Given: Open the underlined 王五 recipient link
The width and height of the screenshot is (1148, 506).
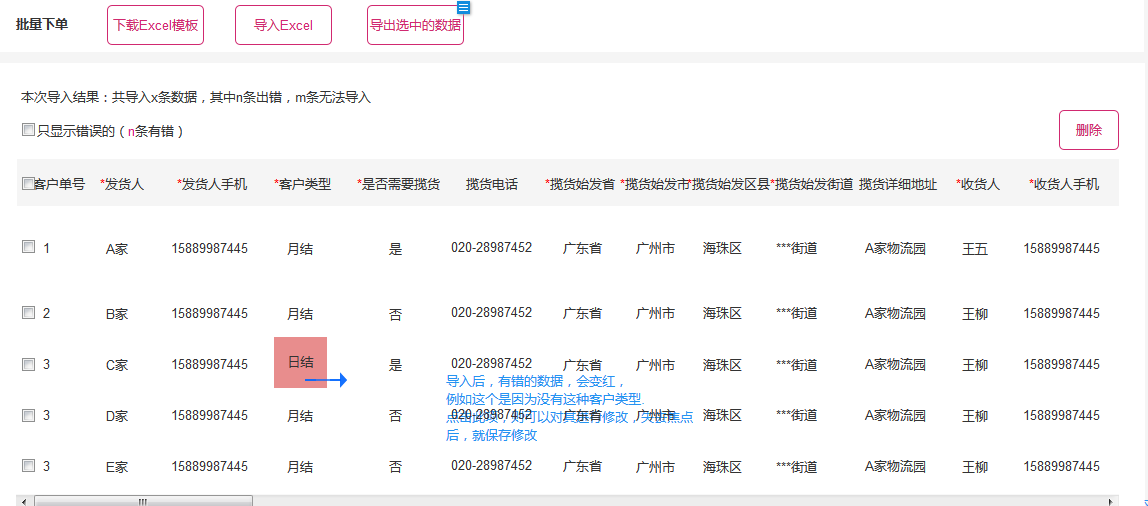Looking at the screenshot, I should click(974, 249).
